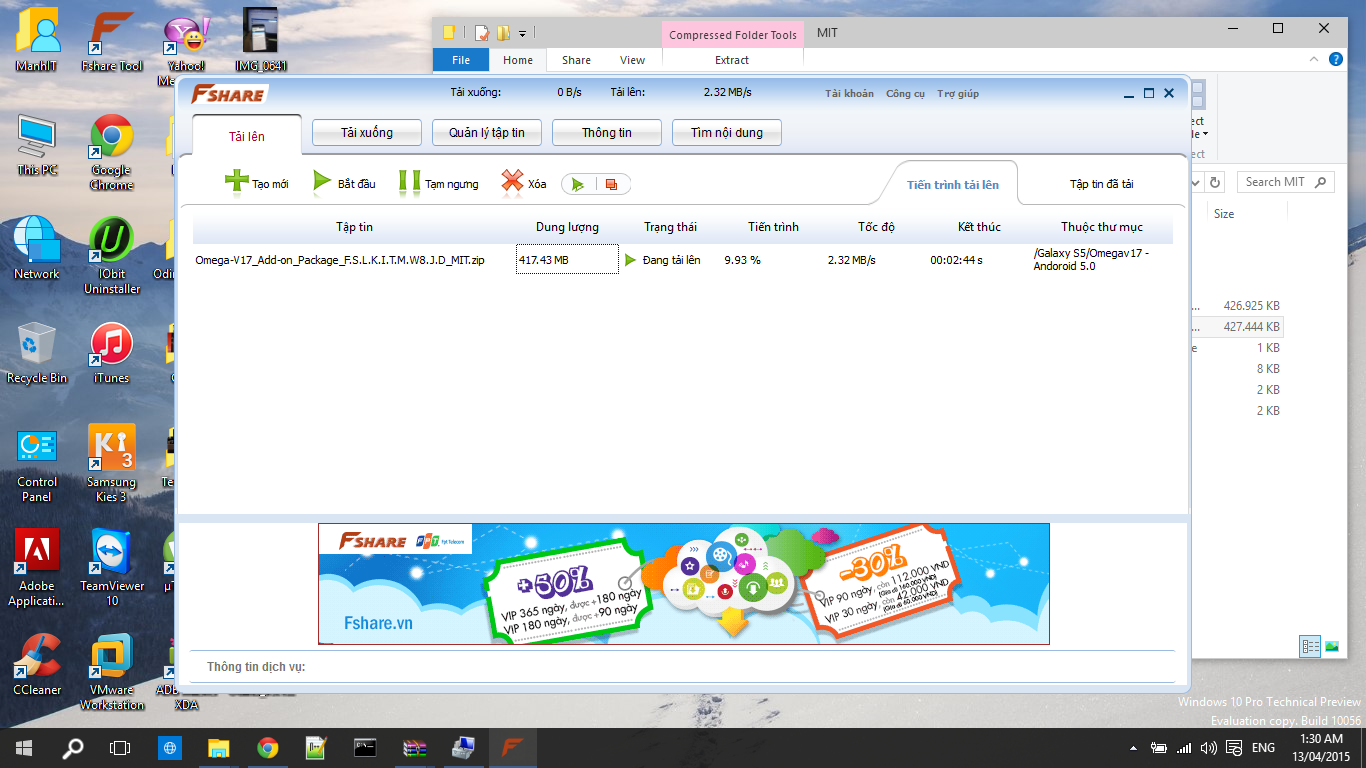The width and height of the screenshot is (1366, 768).
Task: Open the TeamViewer 10 desktop shortcut
Action: click(112, 568)
